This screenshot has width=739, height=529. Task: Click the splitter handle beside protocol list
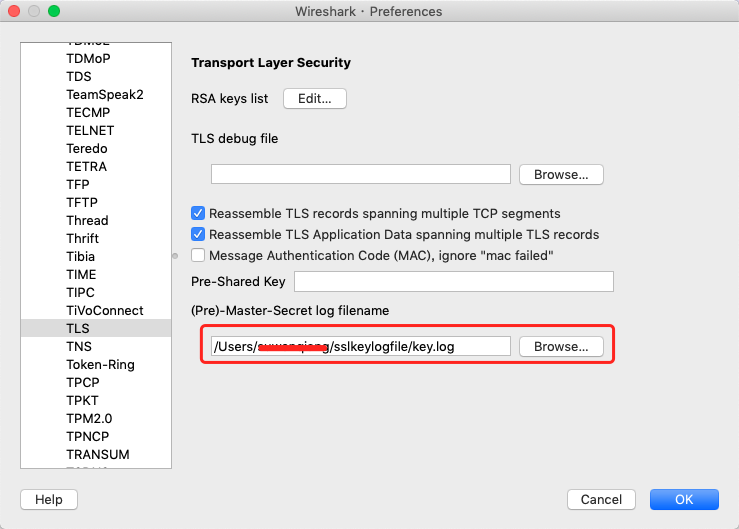coord(175,256)
